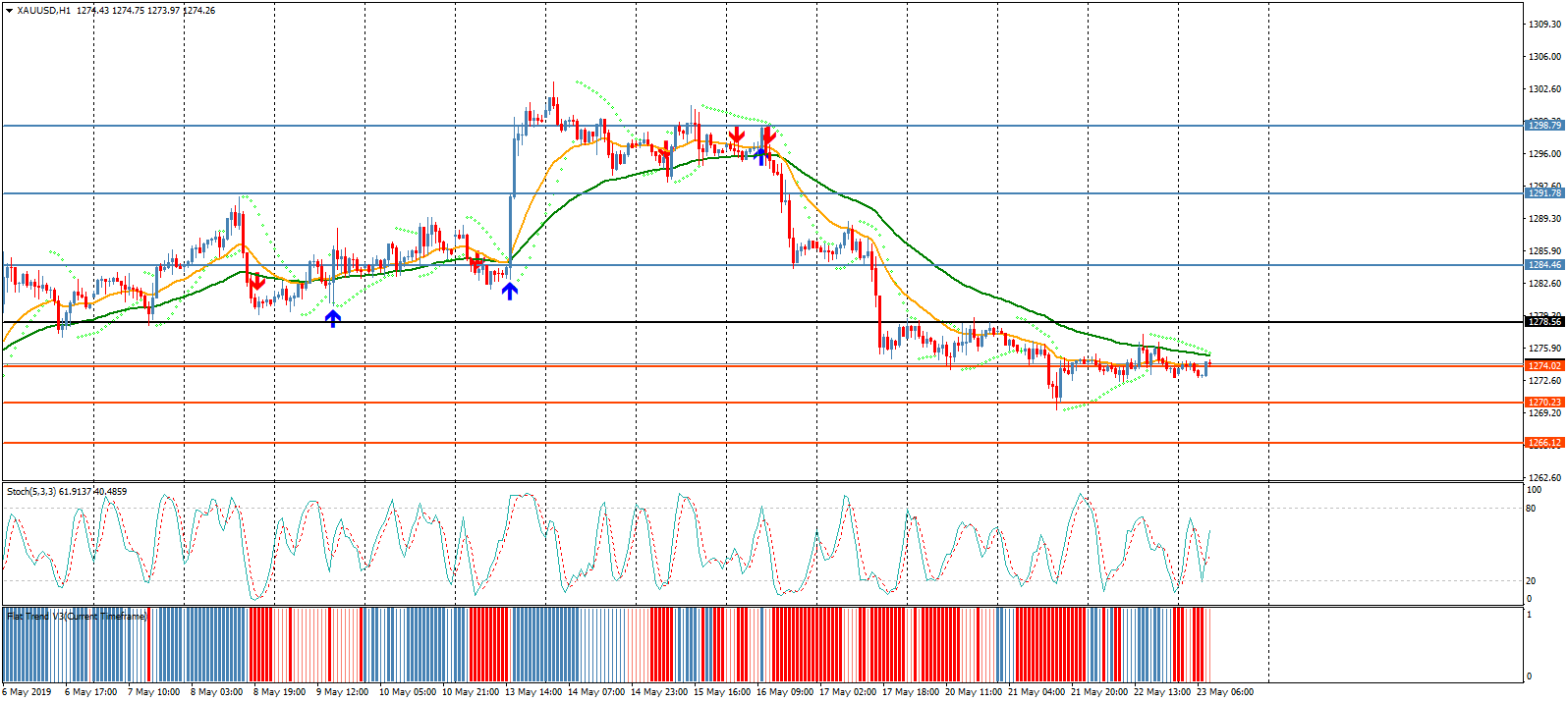Select the 1284.46 blue price label
Viewport: 1568px width, 703px height.
coord(1544,265)
